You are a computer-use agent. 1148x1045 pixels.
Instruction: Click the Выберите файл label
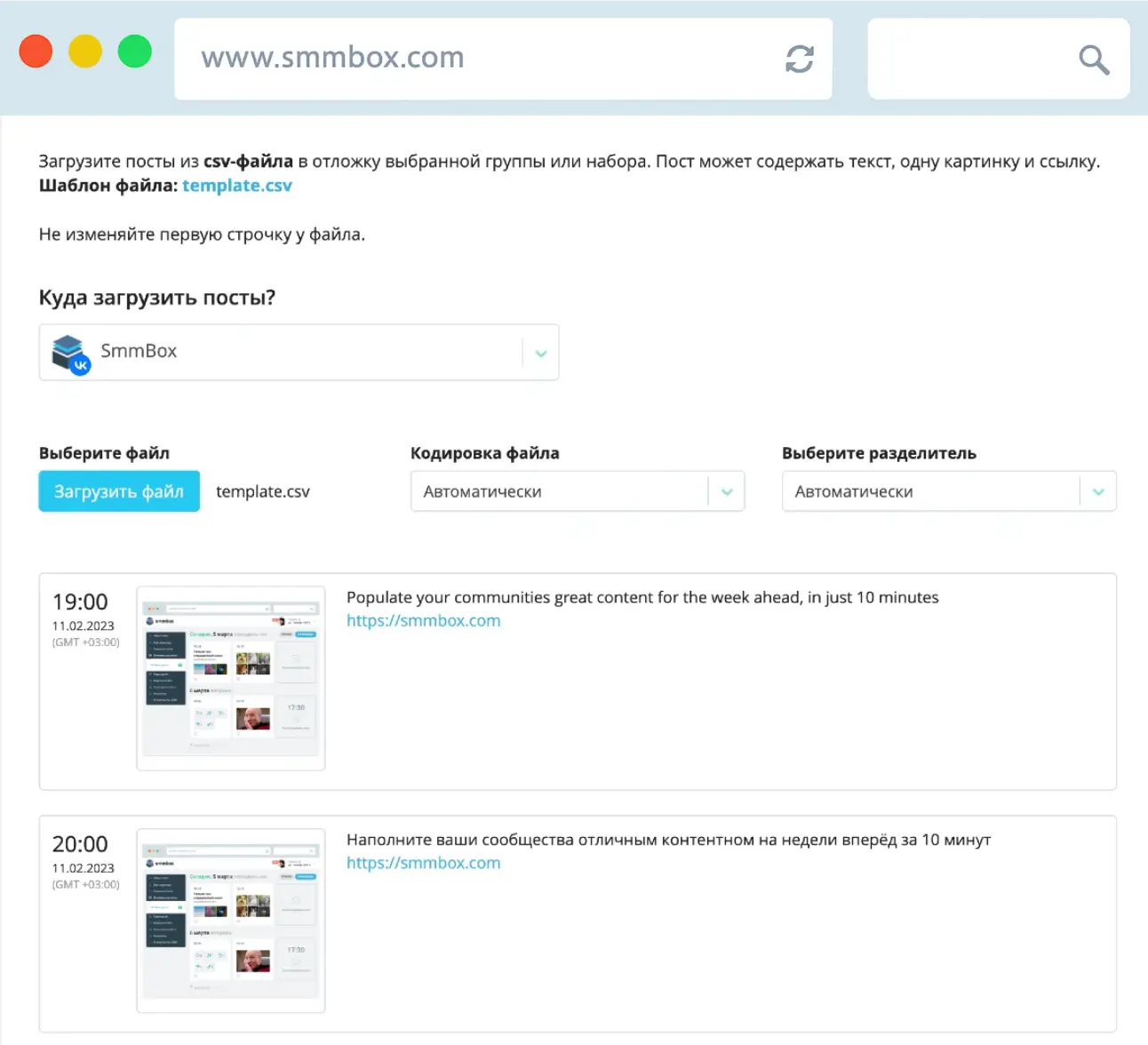point(104,453)
